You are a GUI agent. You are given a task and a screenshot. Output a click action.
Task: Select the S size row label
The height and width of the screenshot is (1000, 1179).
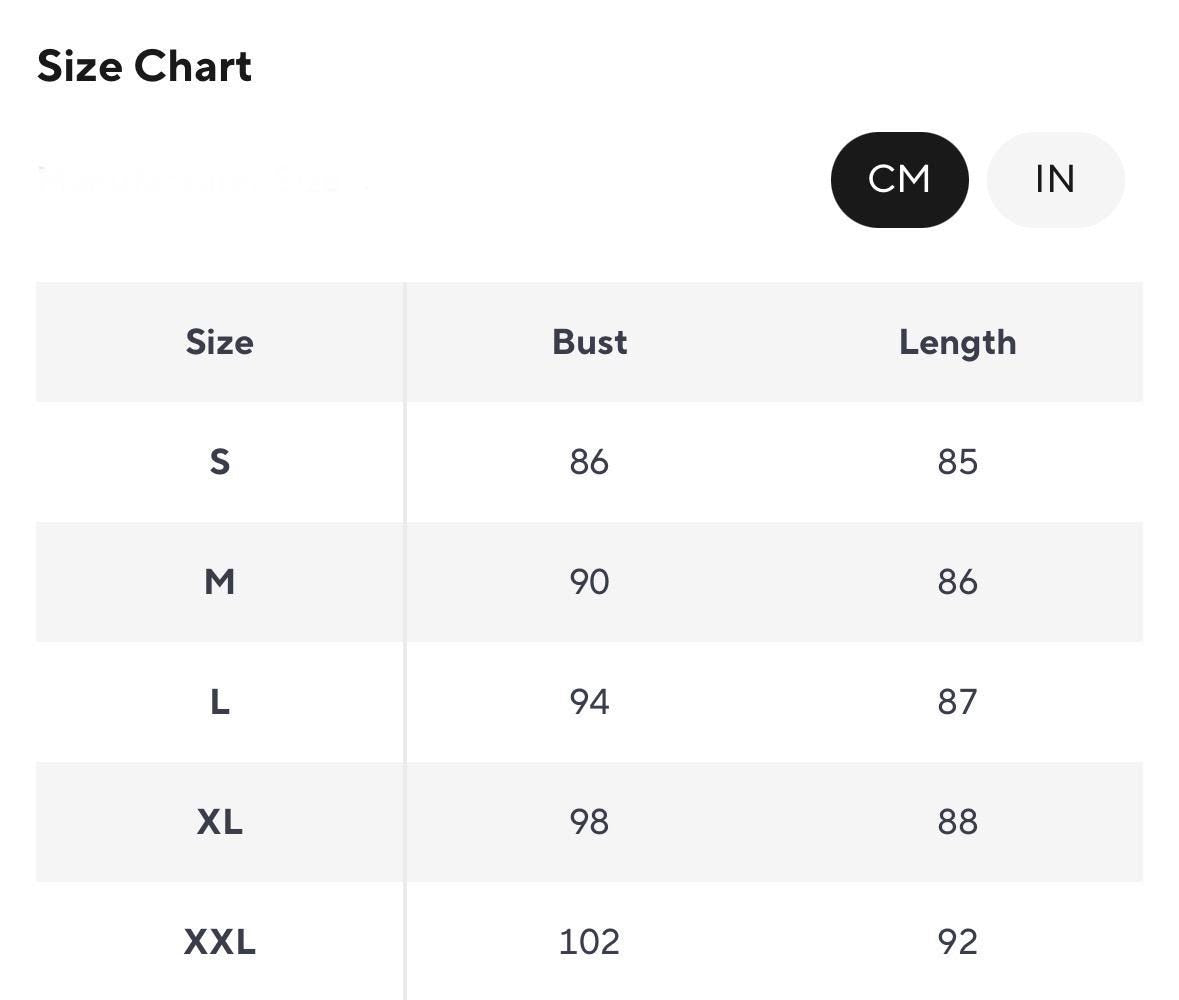(x=219, y=462)
